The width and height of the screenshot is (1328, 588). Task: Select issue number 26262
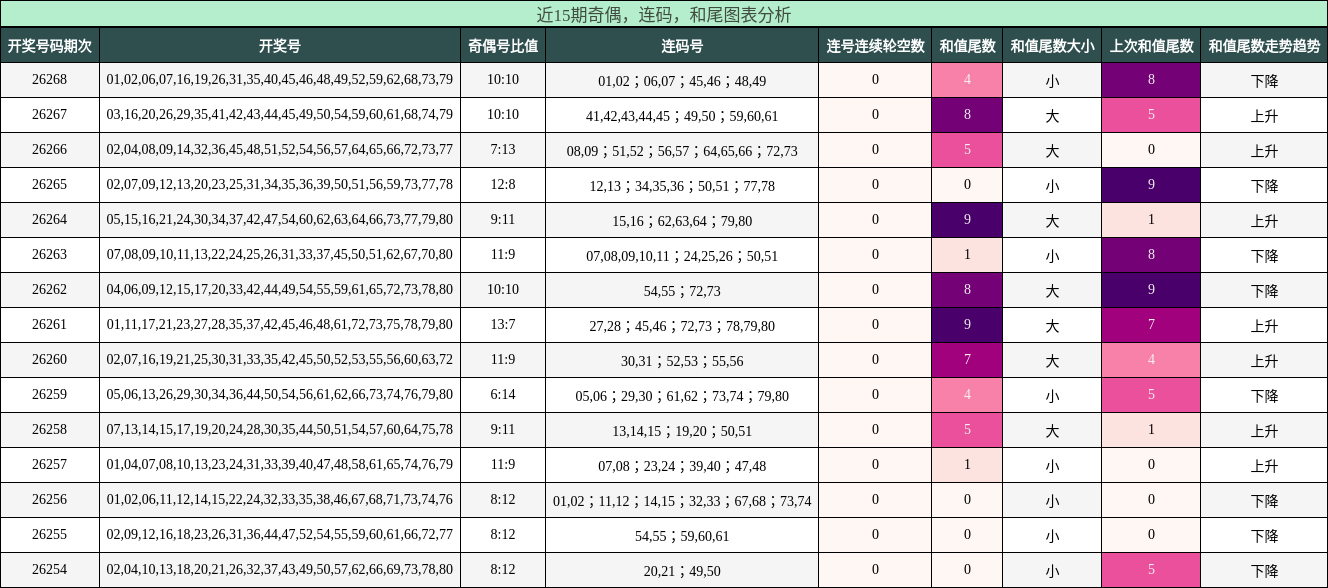click(x=50, y=290)
